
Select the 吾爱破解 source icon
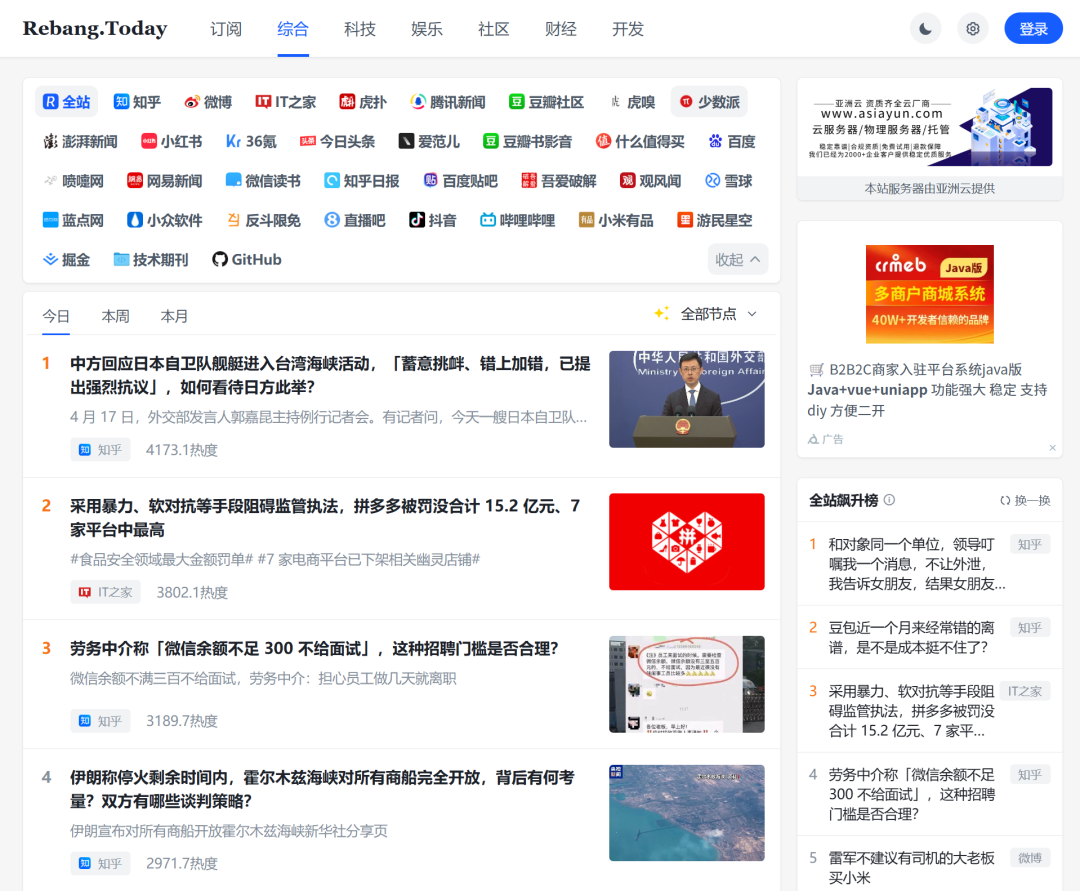click(x=559, y=180)
